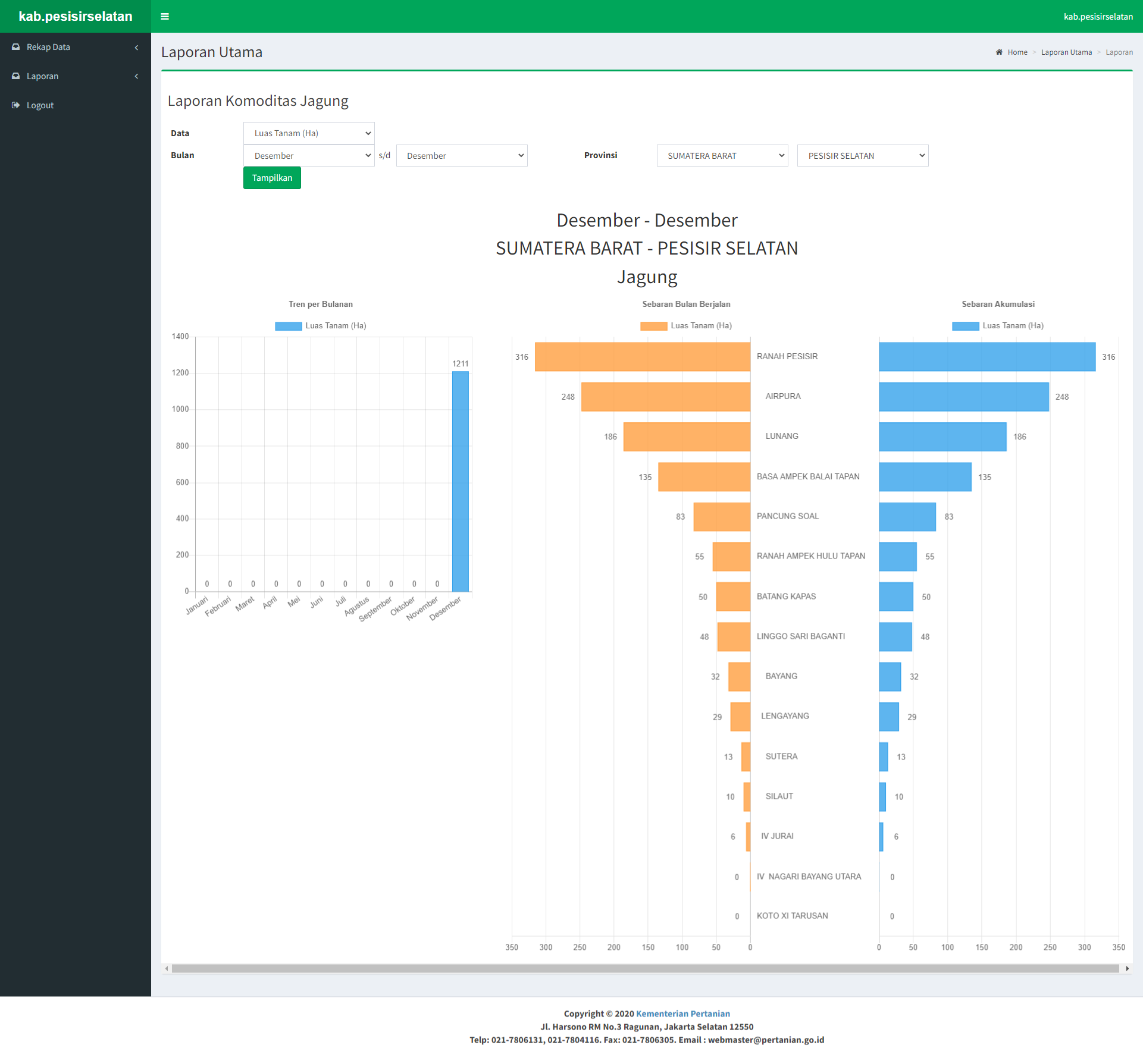
Task: Open the ending month Desember dropdown
Action: point(461,156)
